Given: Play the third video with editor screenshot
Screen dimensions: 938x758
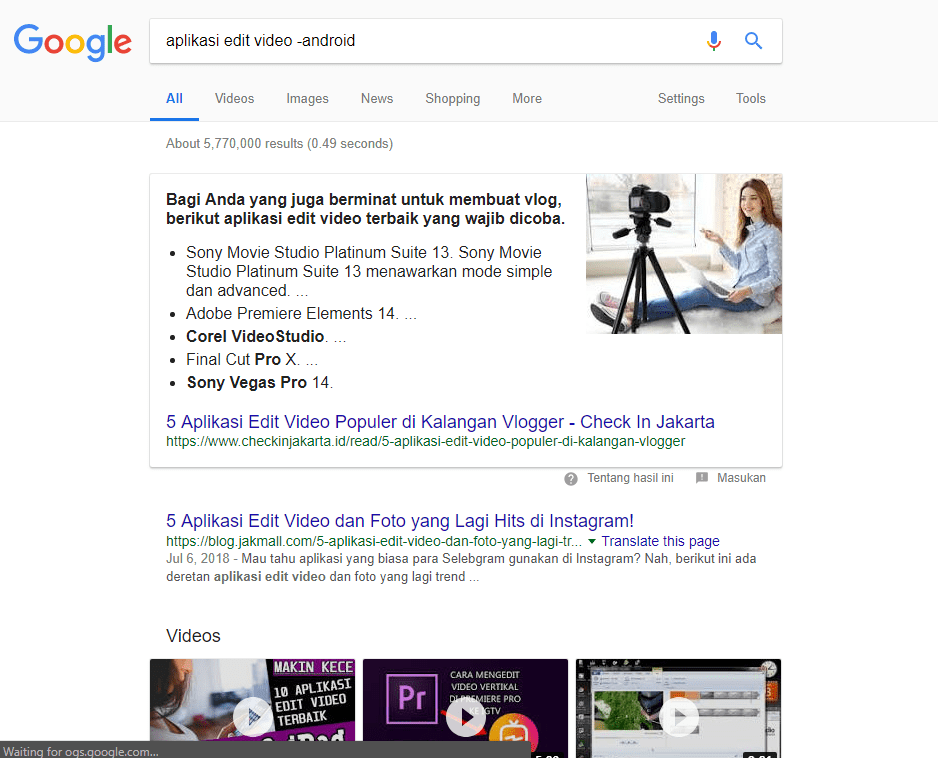Looking at the screenshot, I should [x=678, y=717].
